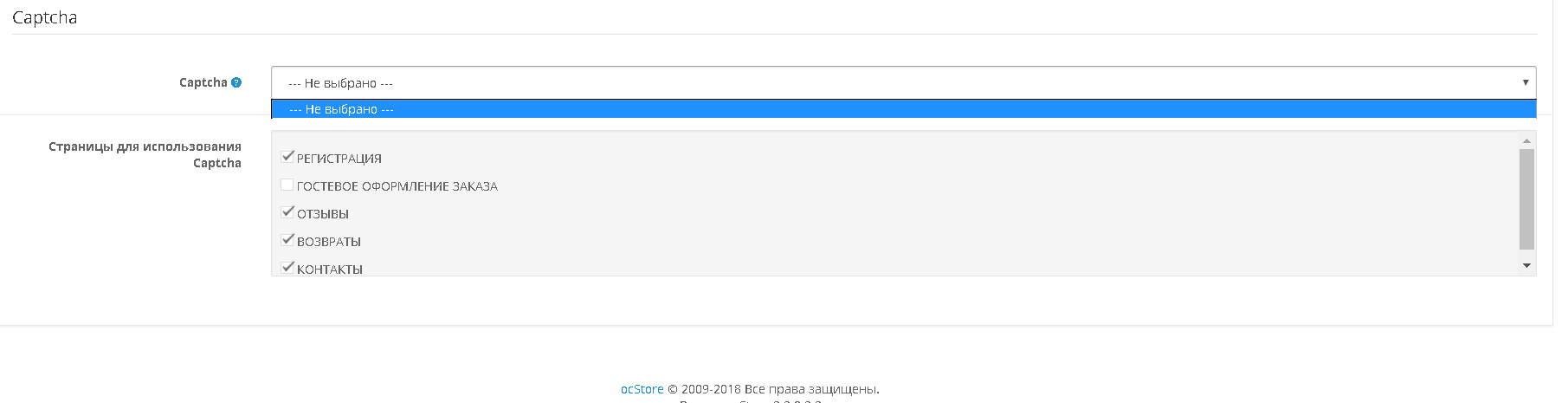Uncheck the РЕГИСТРАЦИЯ checkbox
Screen dimensions: 1568x403
point(287,157)
